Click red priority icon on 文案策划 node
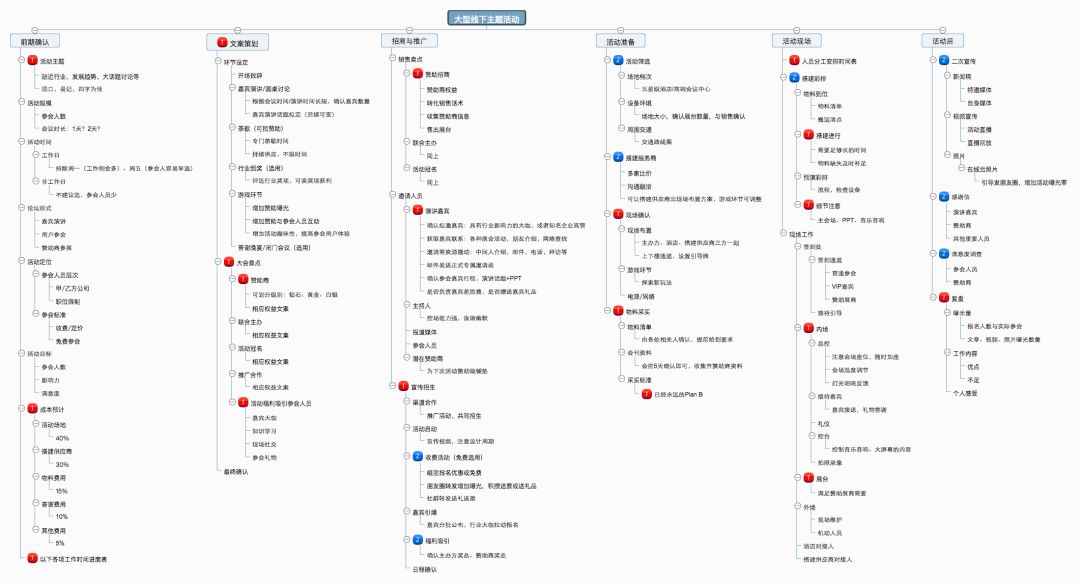The image size is (1080, 584). click(222, 43)
